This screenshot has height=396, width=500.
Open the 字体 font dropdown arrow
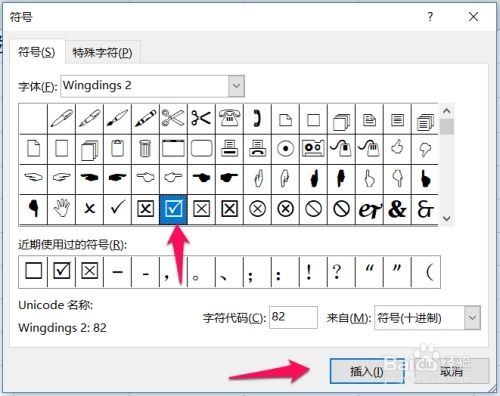(236, 86)
